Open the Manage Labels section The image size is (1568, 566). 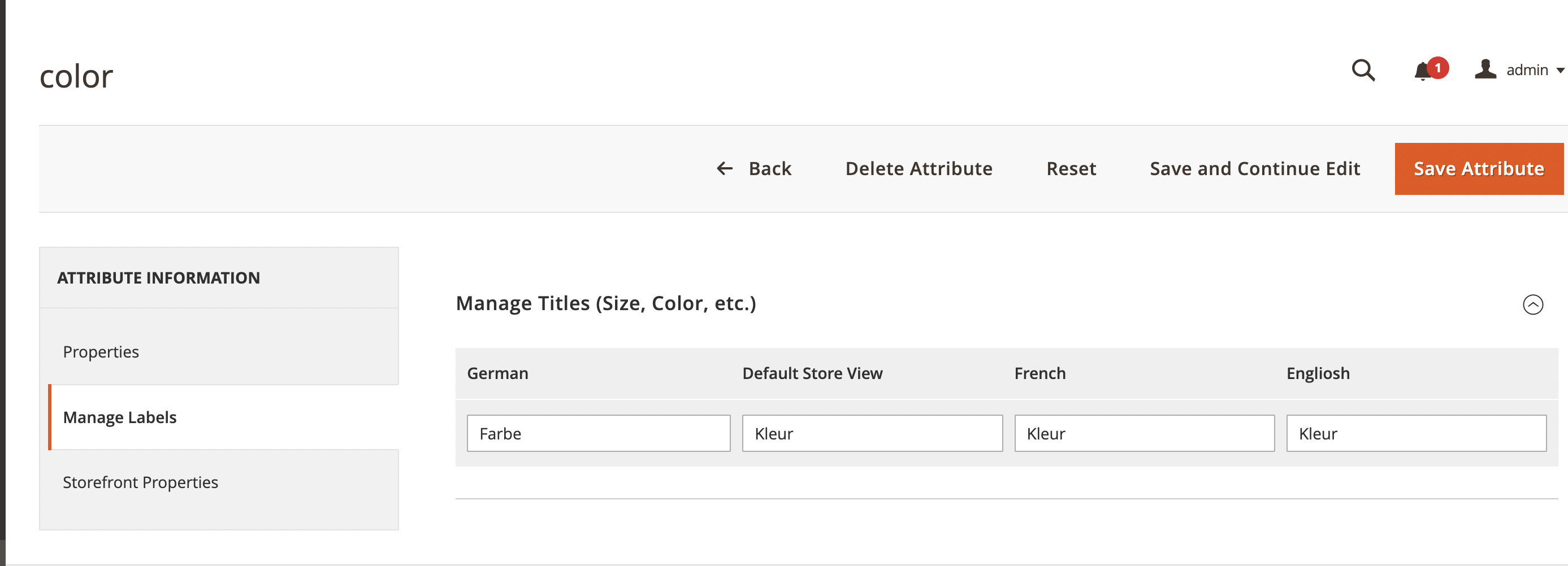pos(119,417)
